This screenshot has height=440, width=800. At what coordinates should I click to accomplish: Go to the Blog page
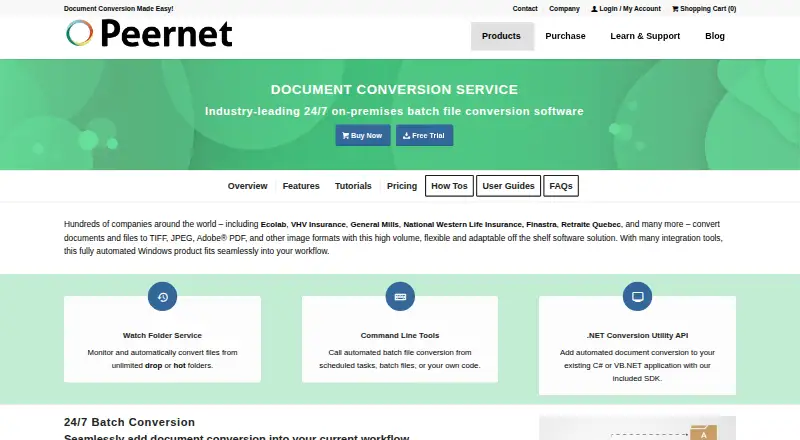tap(715, 36)
